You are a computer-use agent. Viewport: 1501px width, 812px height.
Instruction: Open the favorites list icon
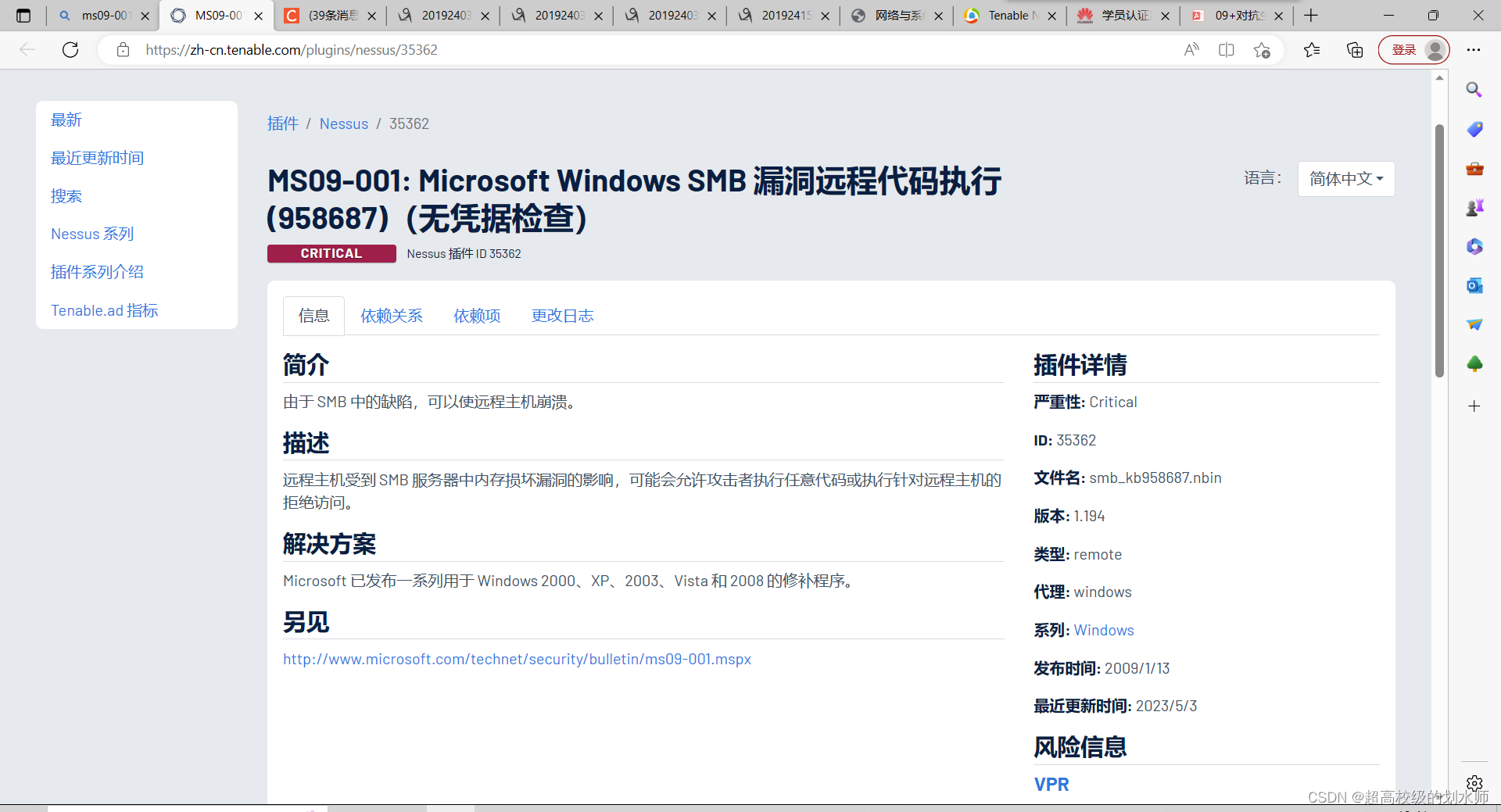(1312, 50)
